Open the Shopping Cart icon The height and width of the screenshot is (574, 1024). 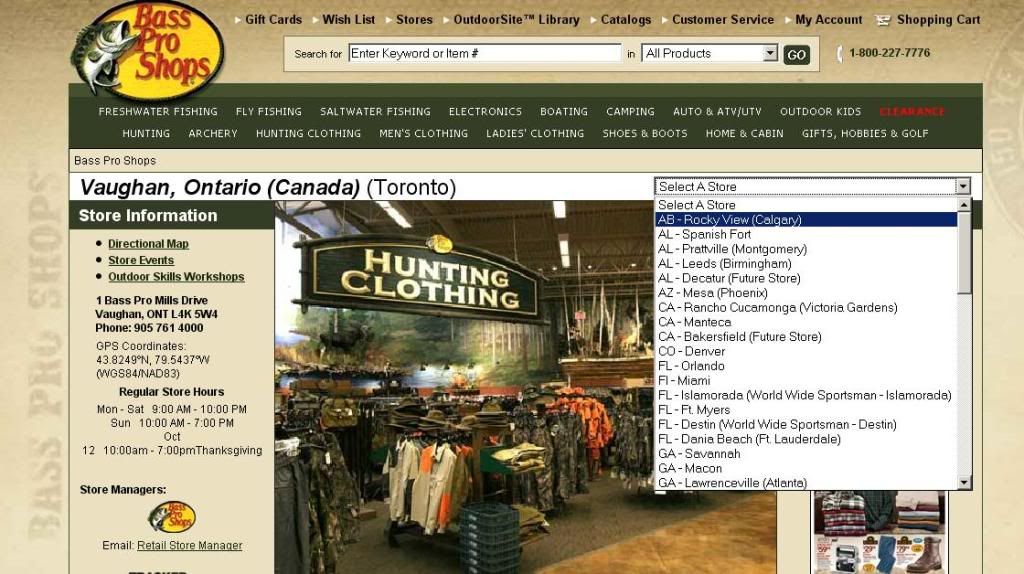click(883, 20)
